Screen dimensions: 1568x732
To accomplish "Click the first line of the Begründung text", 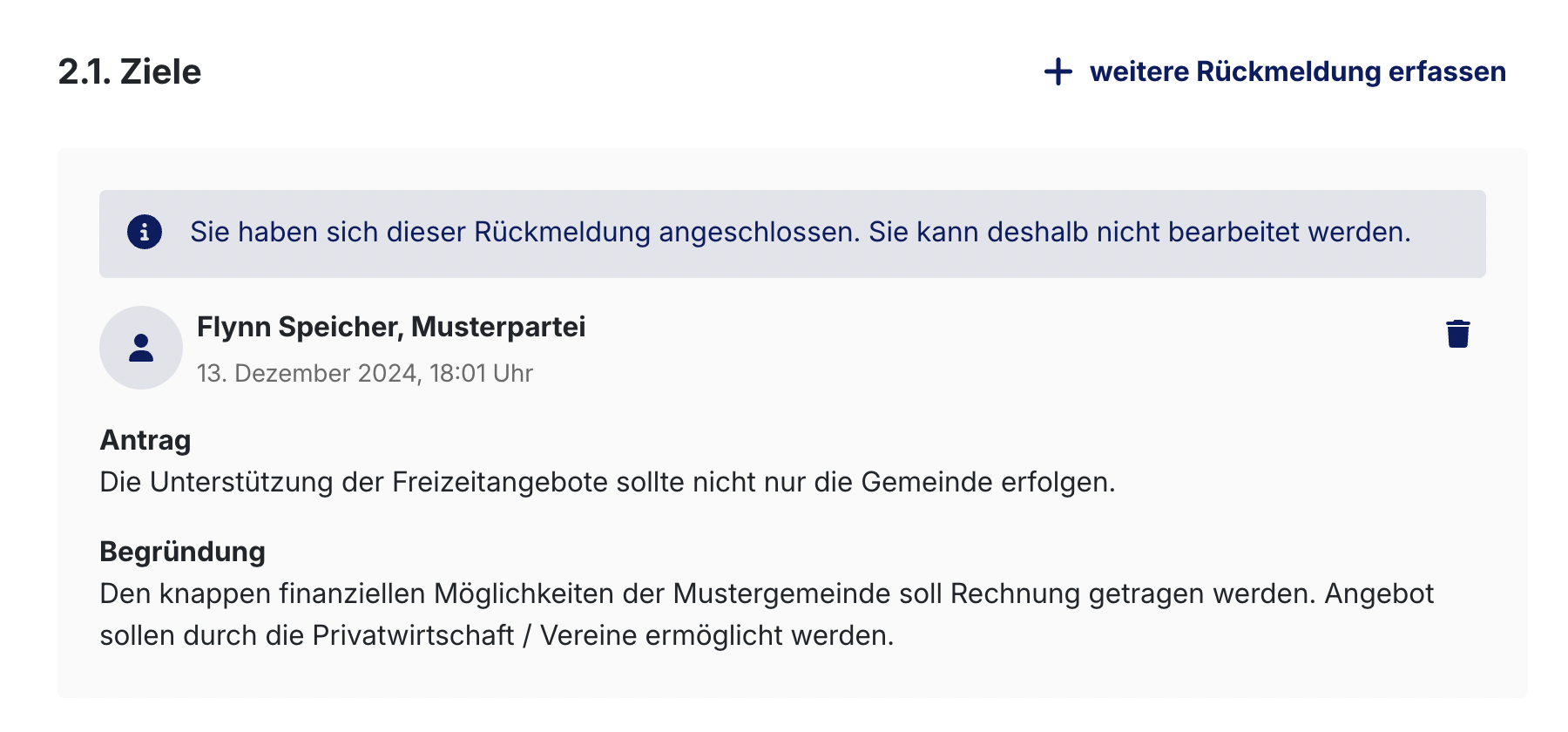I will point(767,593).
